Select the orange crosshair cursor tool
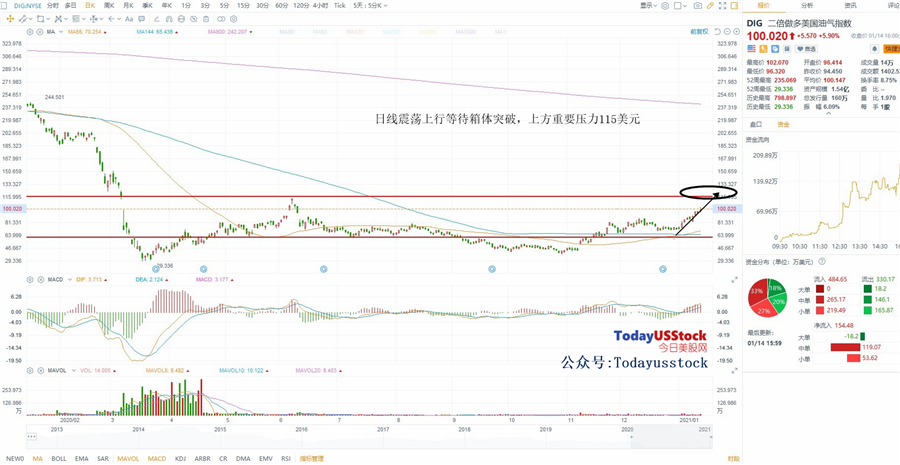This screenshot has height=465, width=900. pos(10,19)
